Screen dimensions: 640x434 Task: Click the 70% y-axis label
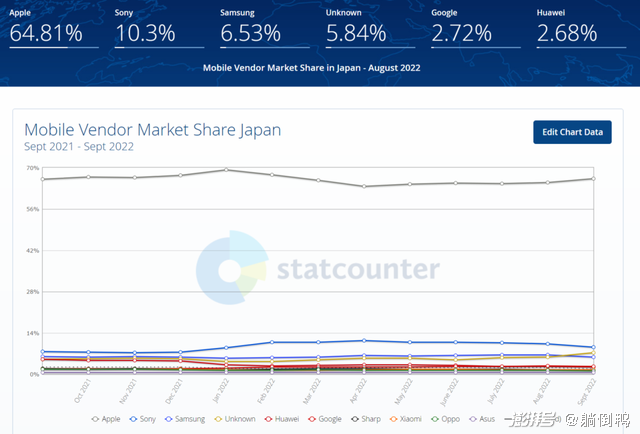pos(33,168)
